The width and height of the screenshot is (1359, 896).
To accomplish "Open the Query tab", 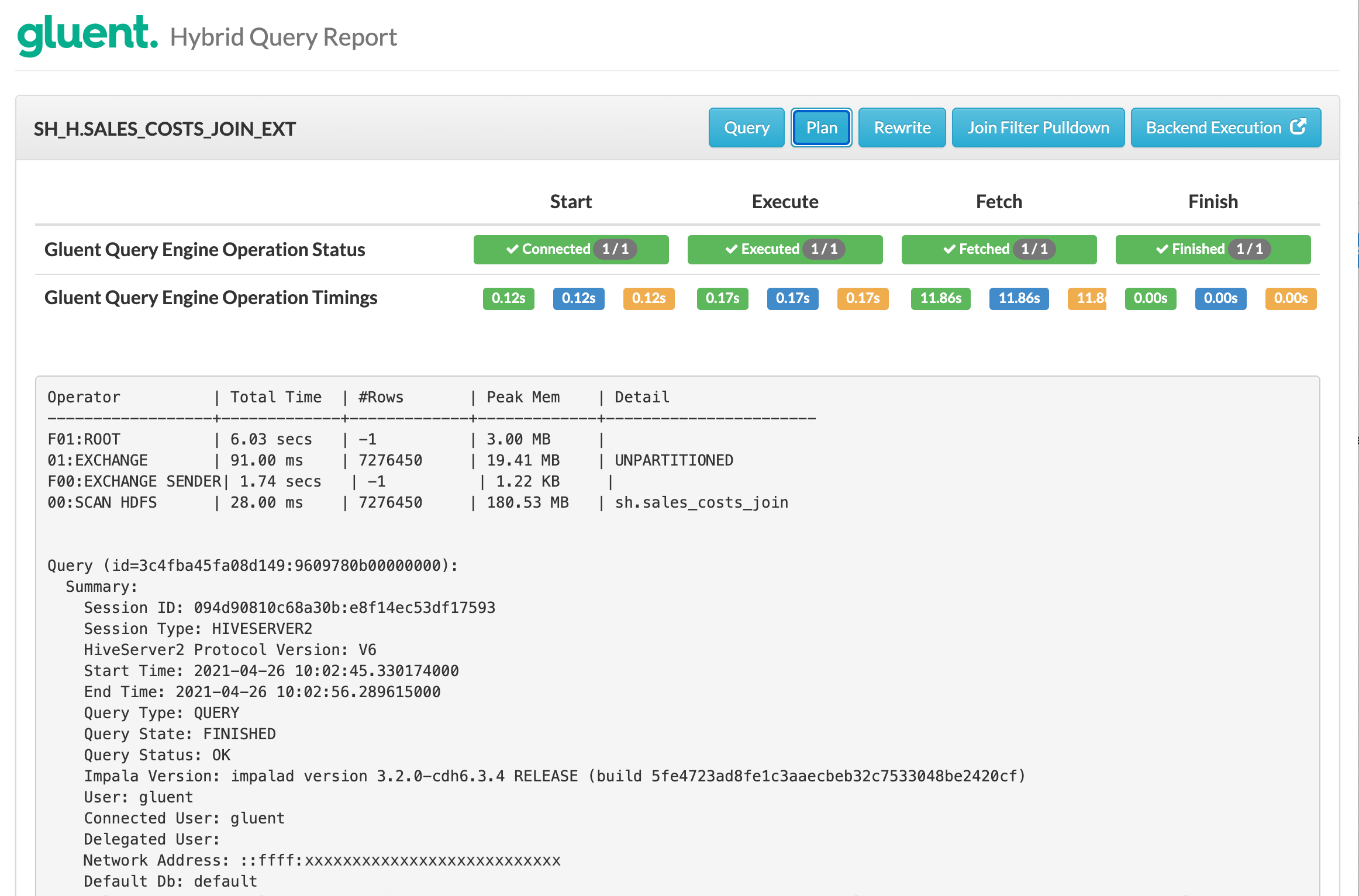I will click(746, 127).
